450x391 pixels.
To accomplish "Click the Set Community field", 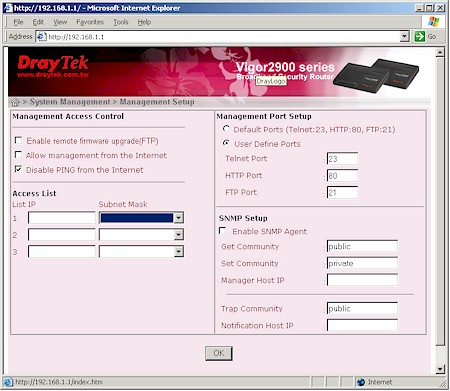I will [x=362, y=263].
